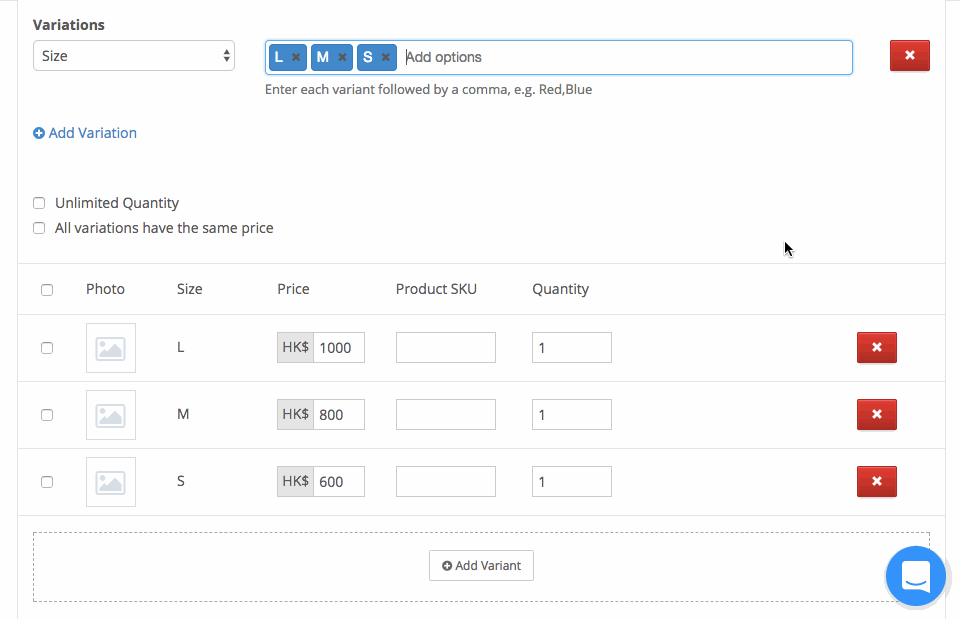This screenshot has width=960, height=619.
Task: Open photo upload for the S variant
Action: click(110, 481)
